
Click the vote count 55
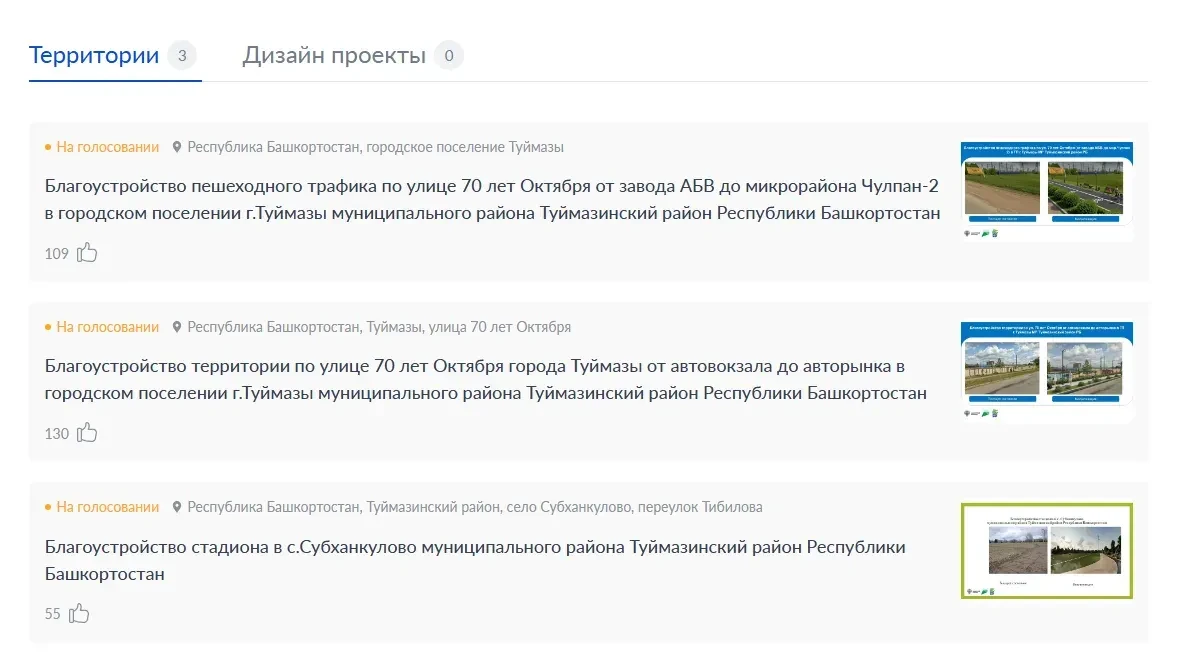coord(53,614)
